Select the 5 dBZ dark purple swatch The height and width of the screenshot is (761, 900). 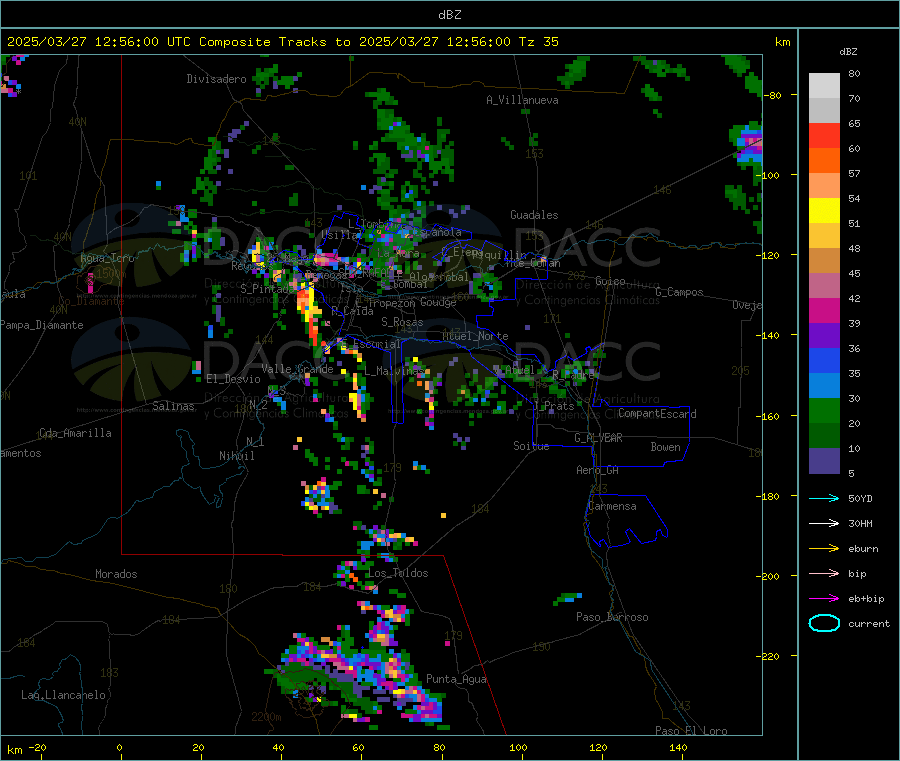pos(824,461)
